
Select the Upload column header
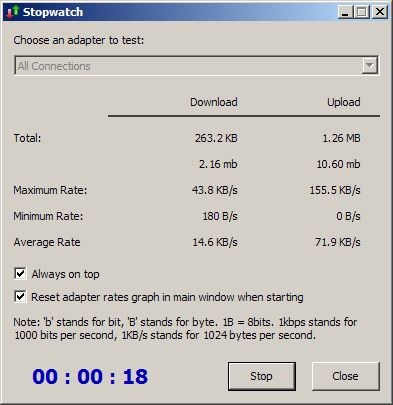tap(344, 102)
